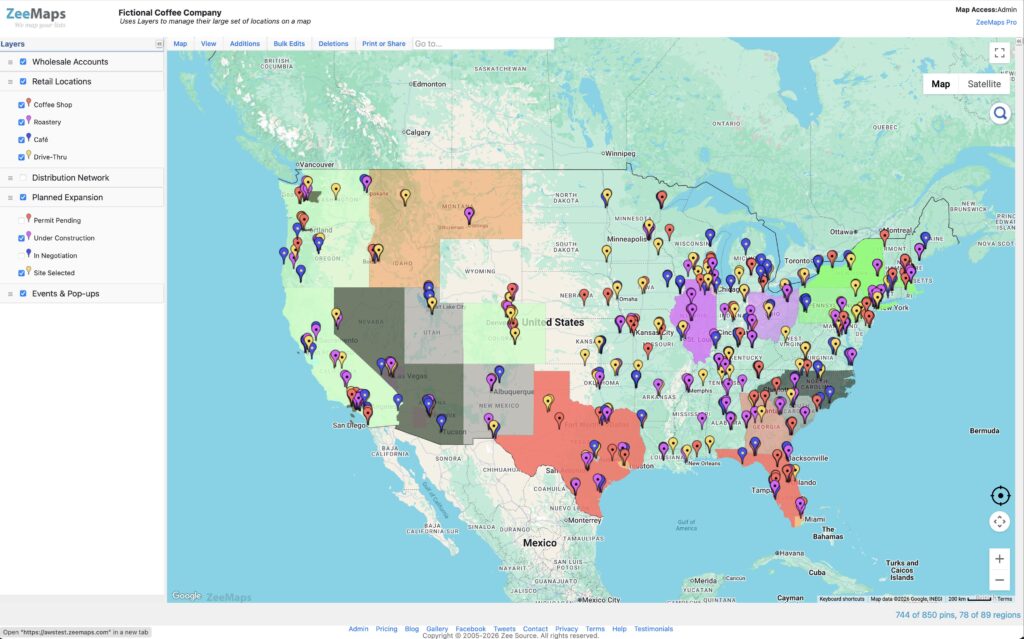1024x639 pixels.
Task: Open the Additions menu
Action: point(245,43)
